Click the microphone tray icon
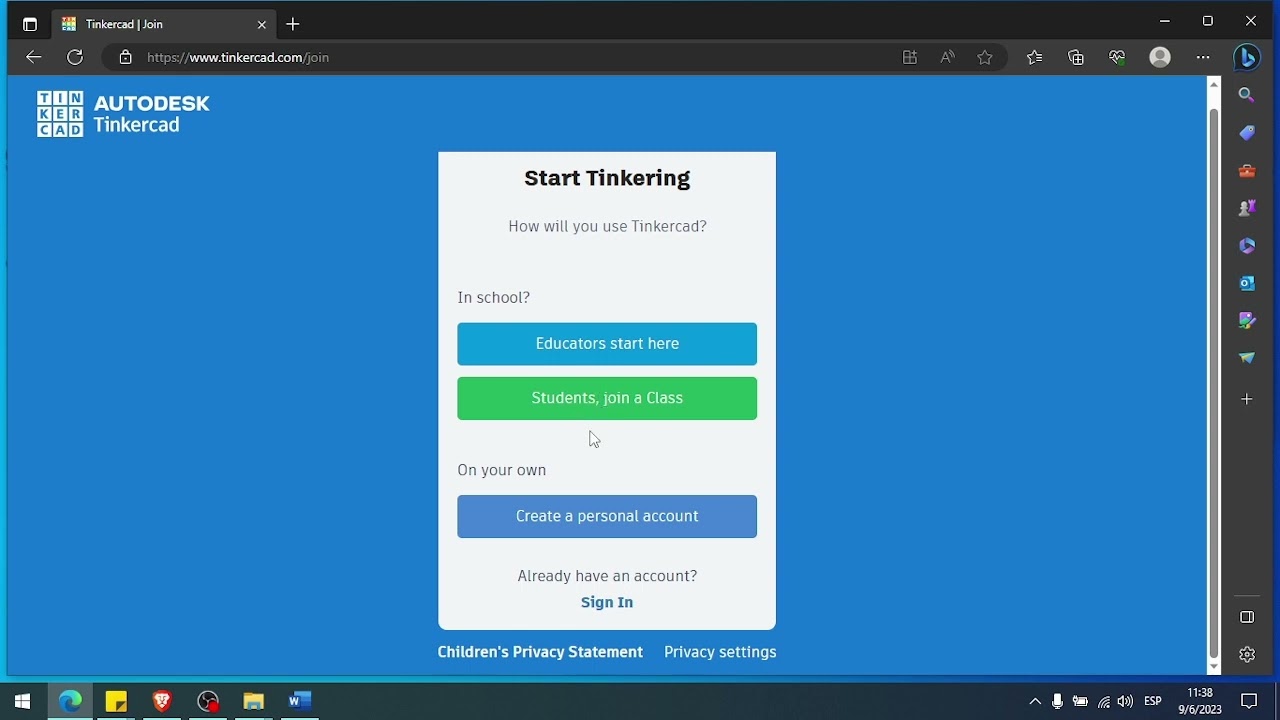The width and height of the screenshot is (1280, 720). 1057,701
